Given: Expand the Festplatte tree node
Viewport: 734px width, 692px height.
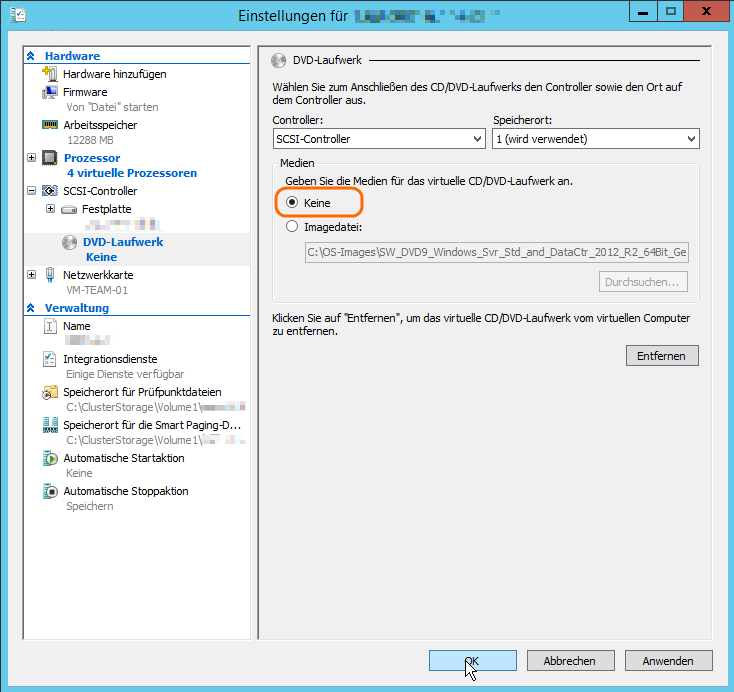Looking at the screenshot, I should pos(51,209).
